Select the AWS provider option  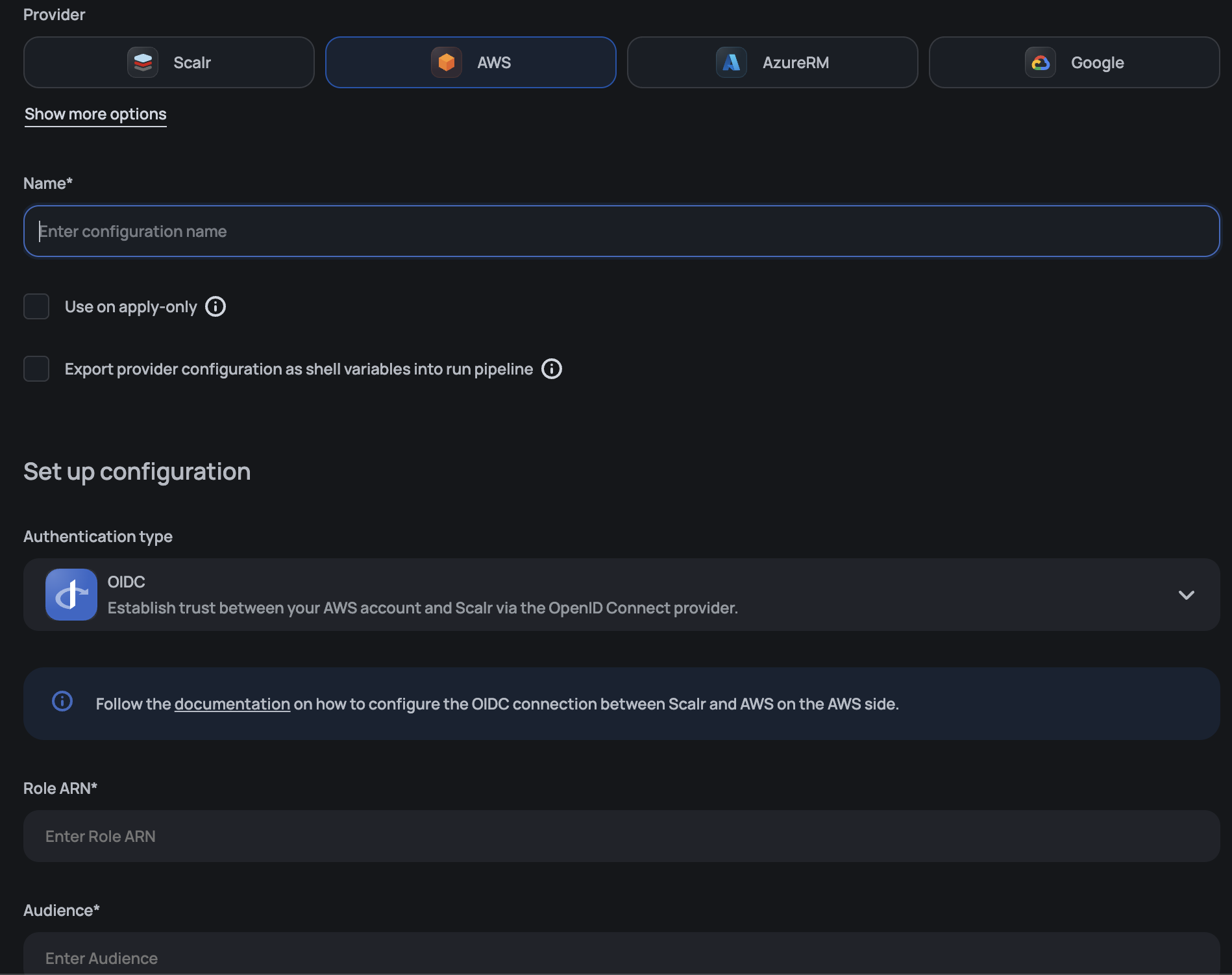[471, 62]
